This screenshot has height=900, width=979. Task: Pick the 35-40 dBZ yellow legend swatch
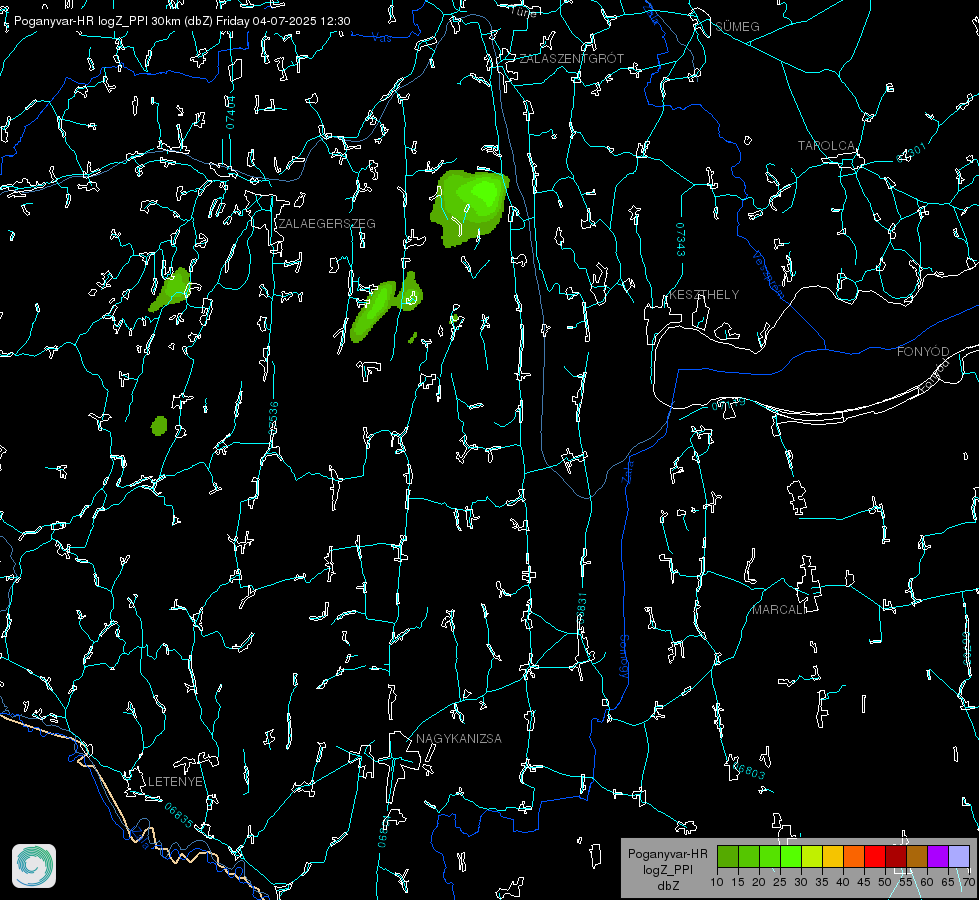[x=833, y=856]
